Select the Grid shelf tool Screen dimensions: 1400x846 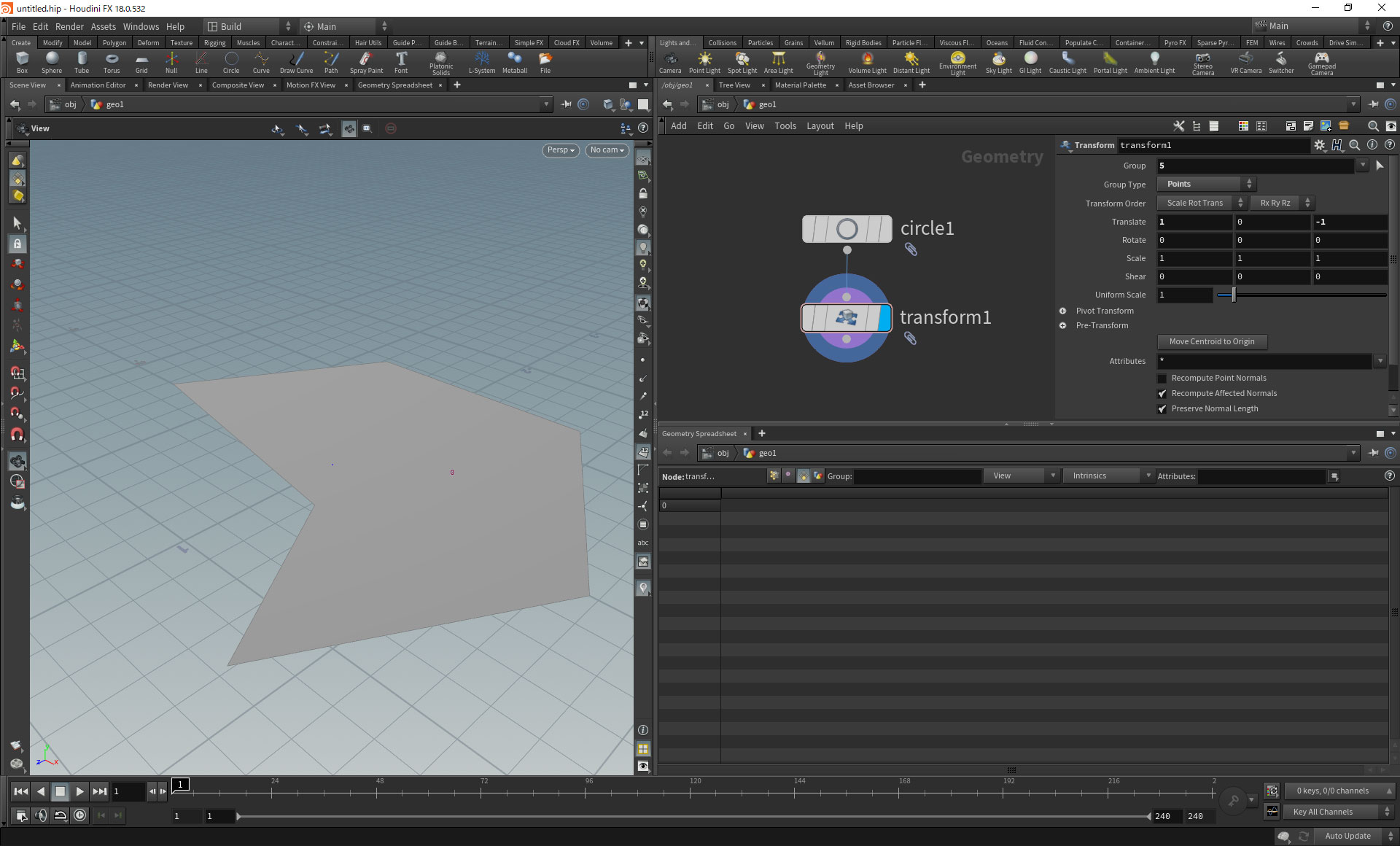(141, 63)
